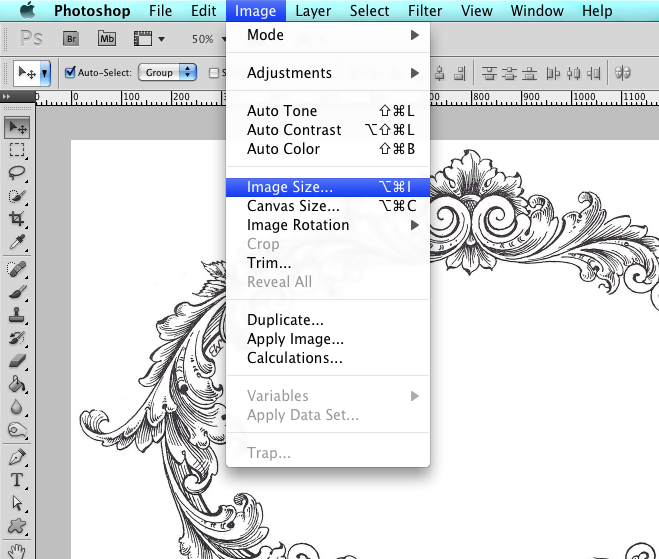Distribute top edges icon
The height and width of the screenshot is (559, 659).
[x=489, y=73]
